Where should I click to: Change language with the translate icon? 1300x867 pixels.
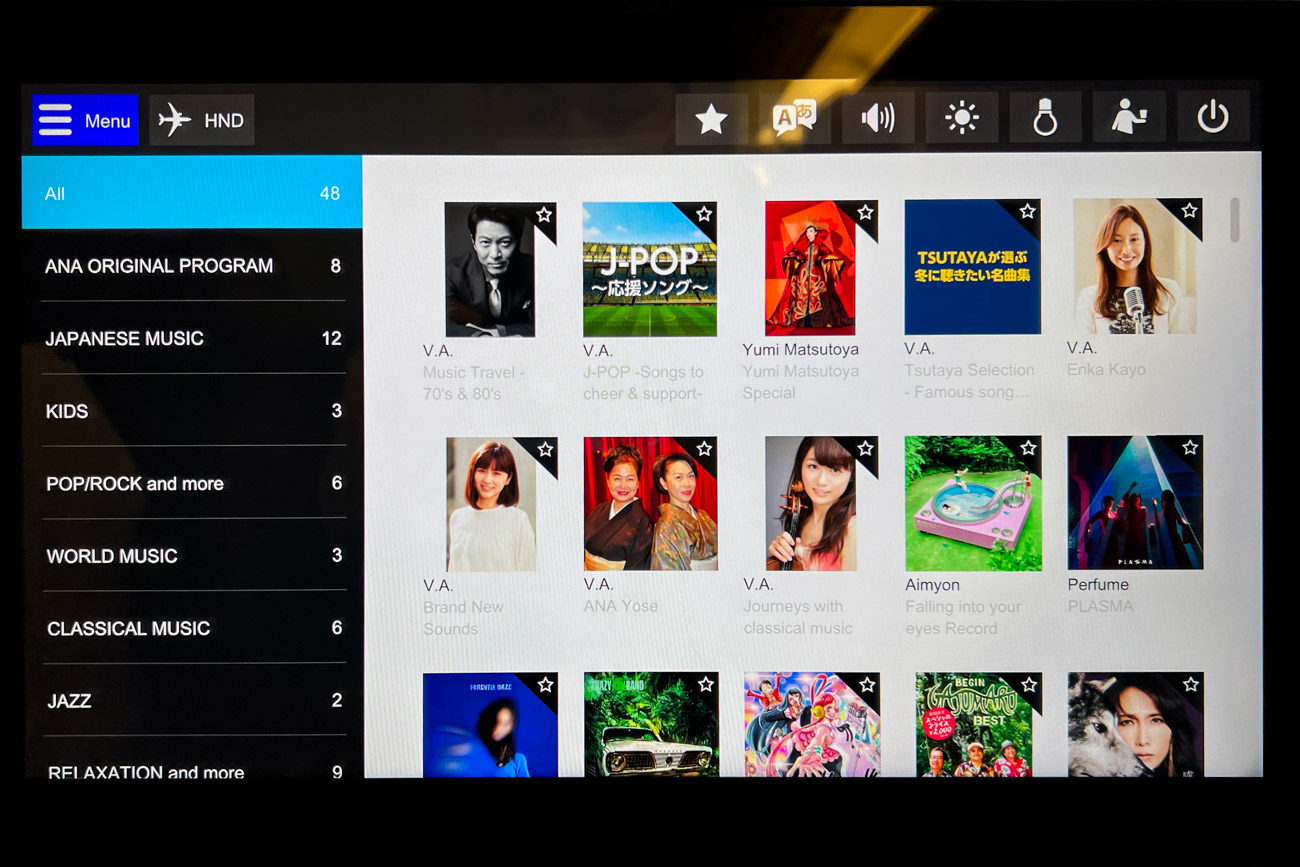tap(794, 119)
